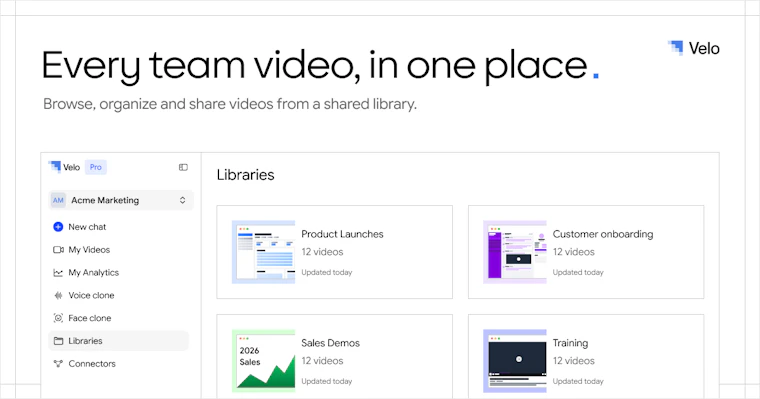The width and height of the screenshot is (760, 399).
Task: Click the Connectors nodes icon
Action: (58, 364)
